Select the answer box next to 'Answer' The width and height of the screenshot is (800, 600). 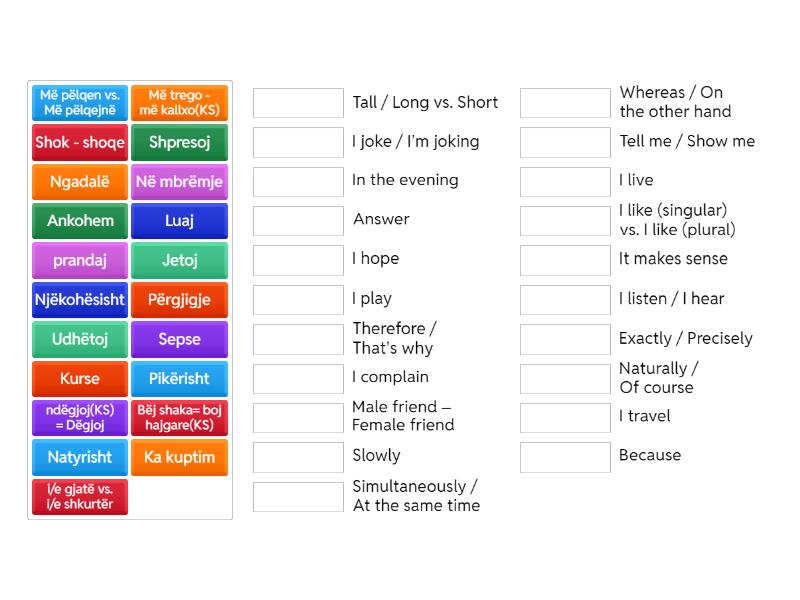click(x=298, y=221)
